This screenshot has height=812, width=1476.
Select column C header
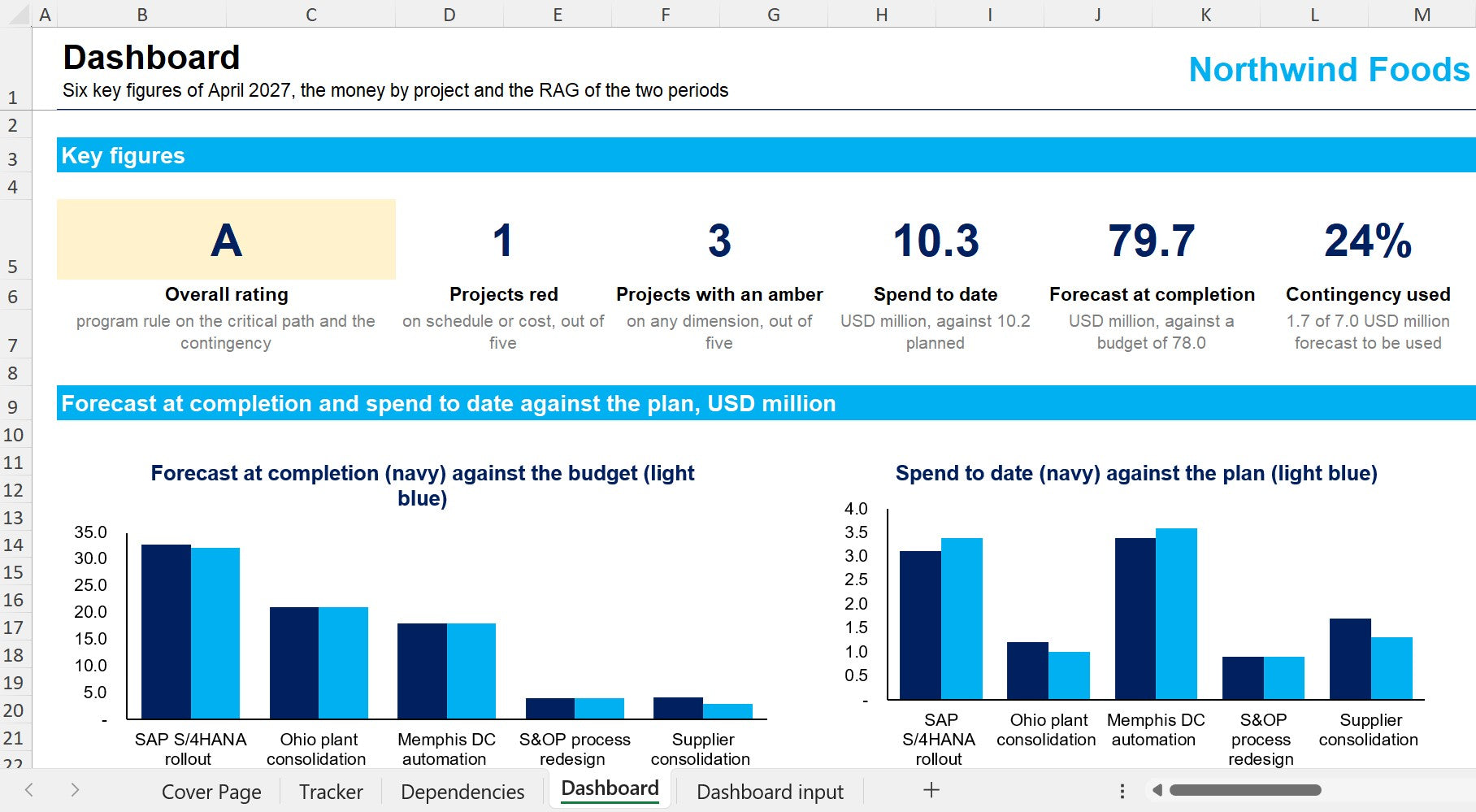tap(311, 14)
